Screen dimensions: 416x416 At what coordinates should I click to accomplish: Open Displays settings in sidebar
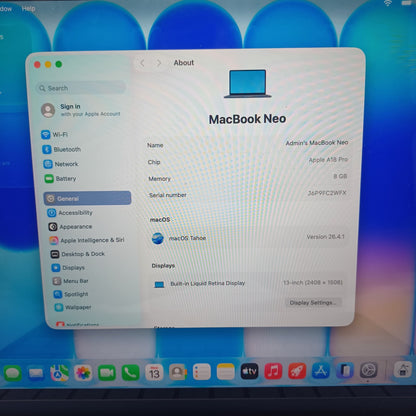pyautogui.click(x=68, y=268)
